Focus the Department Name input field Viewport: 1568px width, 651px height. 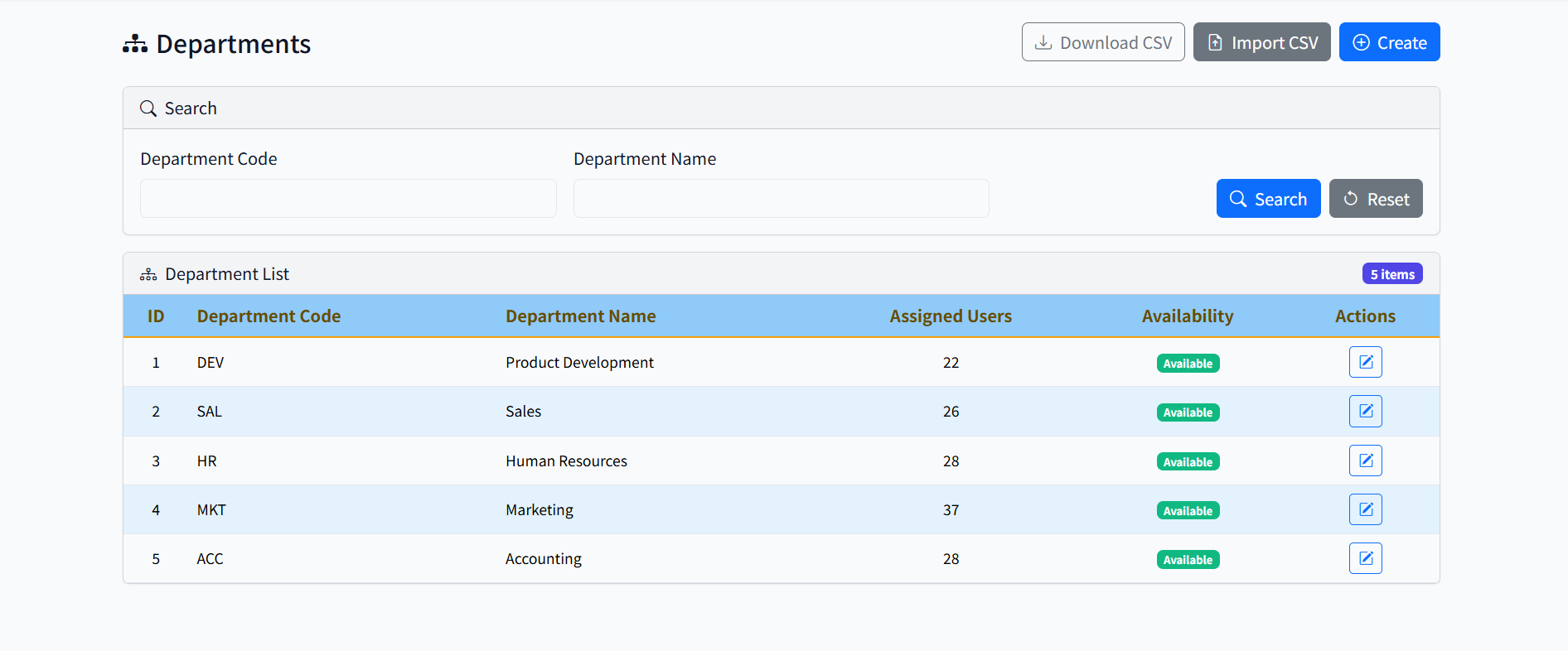click(x=782, y=199)
